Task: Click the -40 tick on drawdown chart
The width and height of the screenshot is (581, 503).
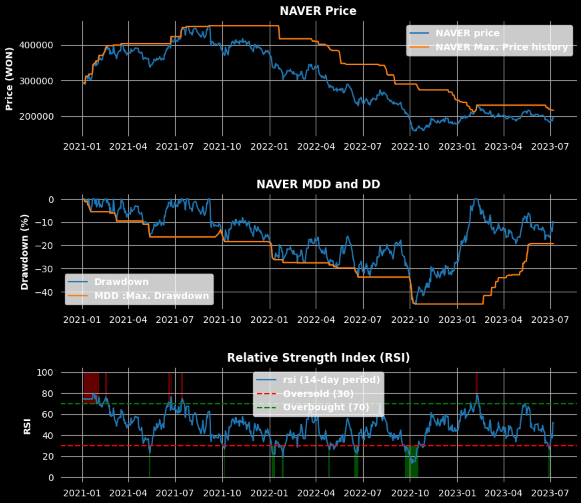Action: coord(44,292)
